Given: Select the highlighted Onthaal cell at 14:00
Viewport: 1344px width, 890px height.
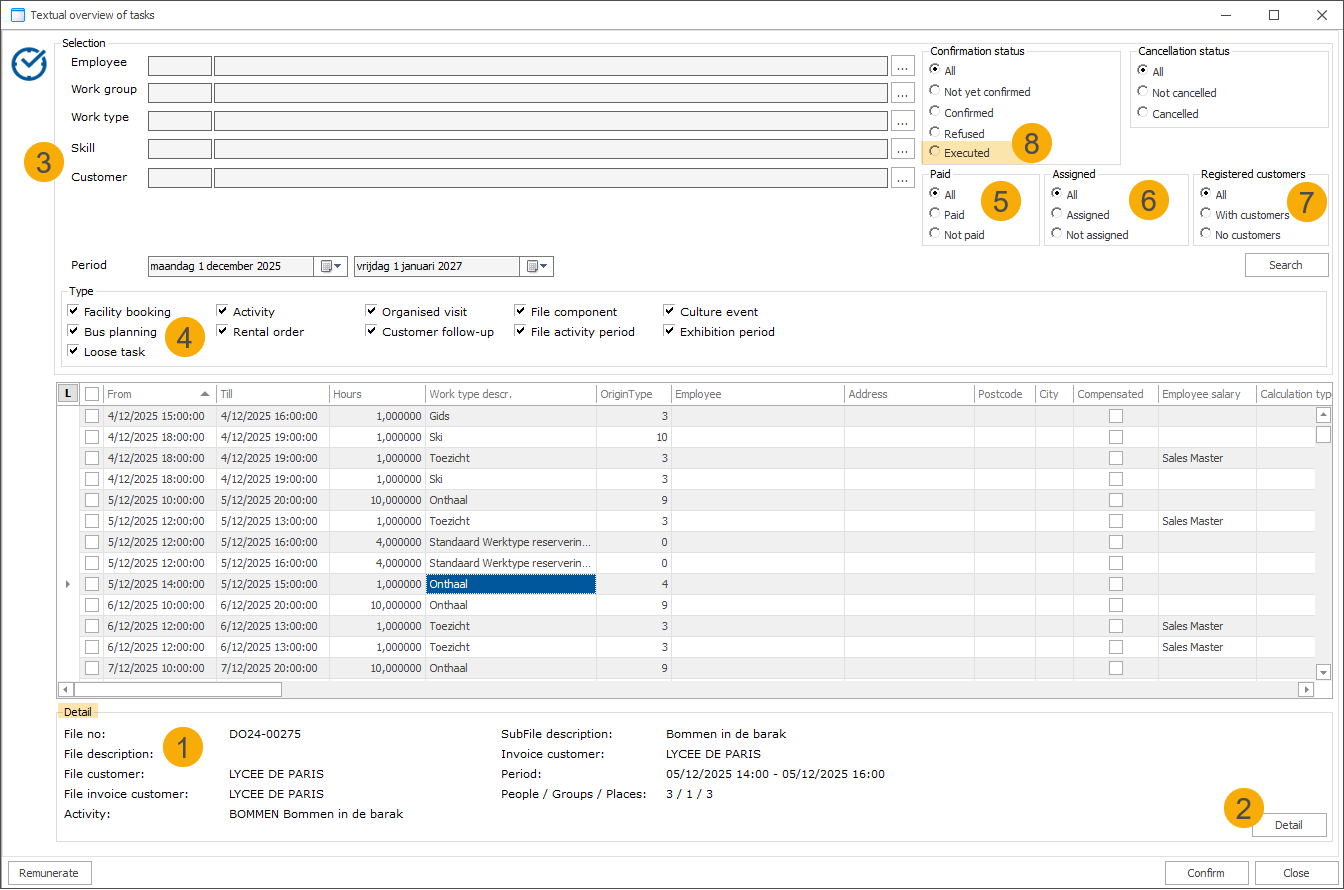Looking at the screenshot, I should point(510,583).
